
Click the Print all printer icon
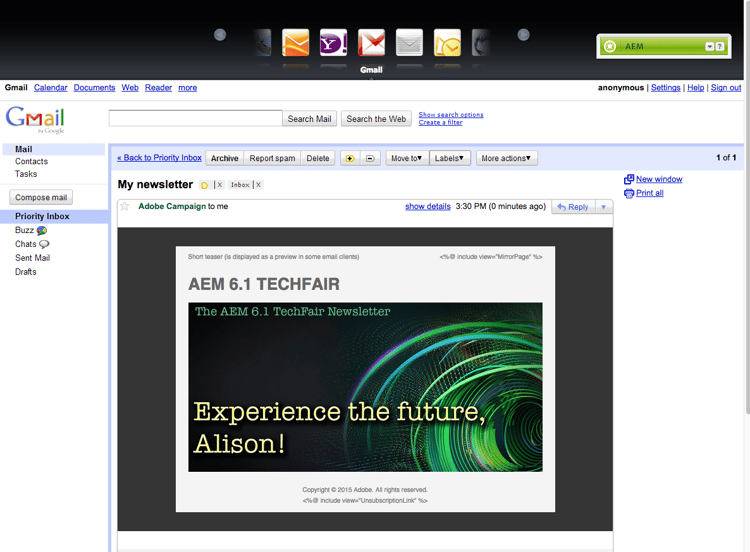(x=629, y=193)
